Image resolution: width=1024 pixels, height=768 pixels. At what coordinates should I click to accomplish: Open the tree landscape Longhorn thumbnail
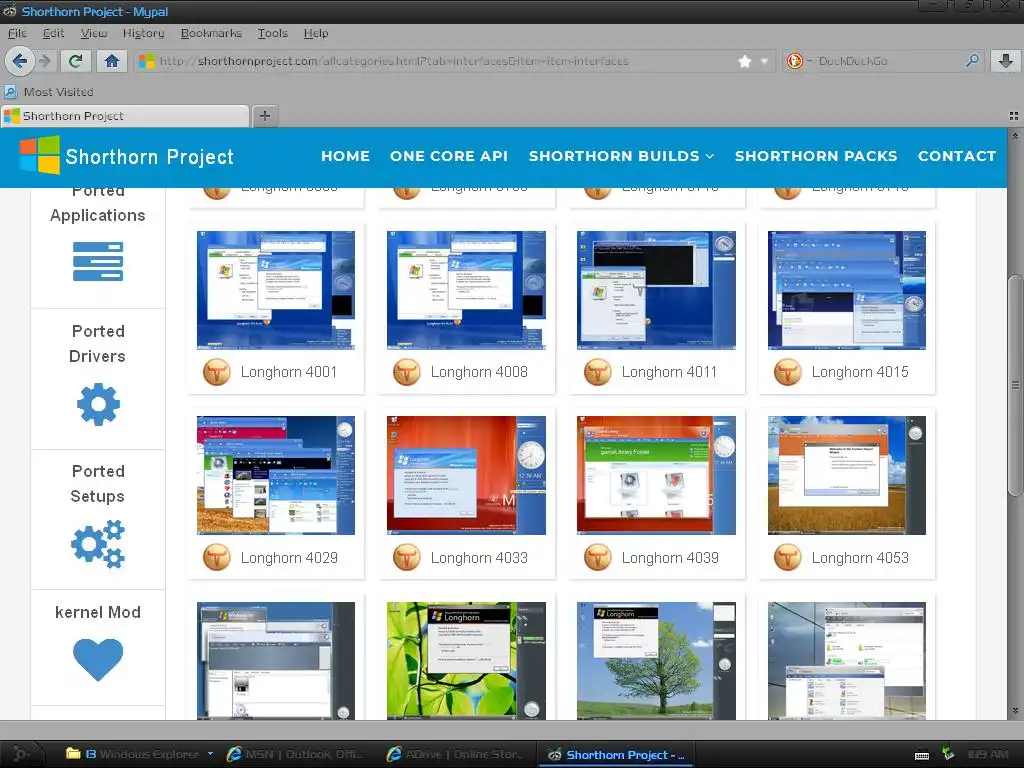[x=656, y=661]
